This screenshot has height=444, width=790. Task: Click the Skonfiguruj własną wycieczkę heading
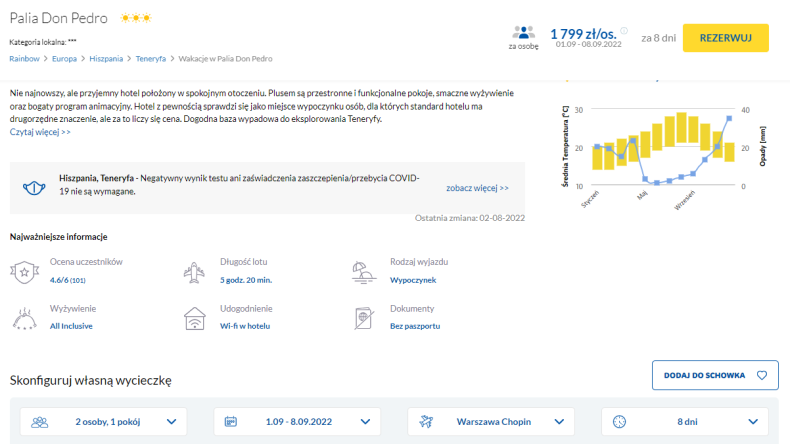pyautogui.click(x=91, y=380)
